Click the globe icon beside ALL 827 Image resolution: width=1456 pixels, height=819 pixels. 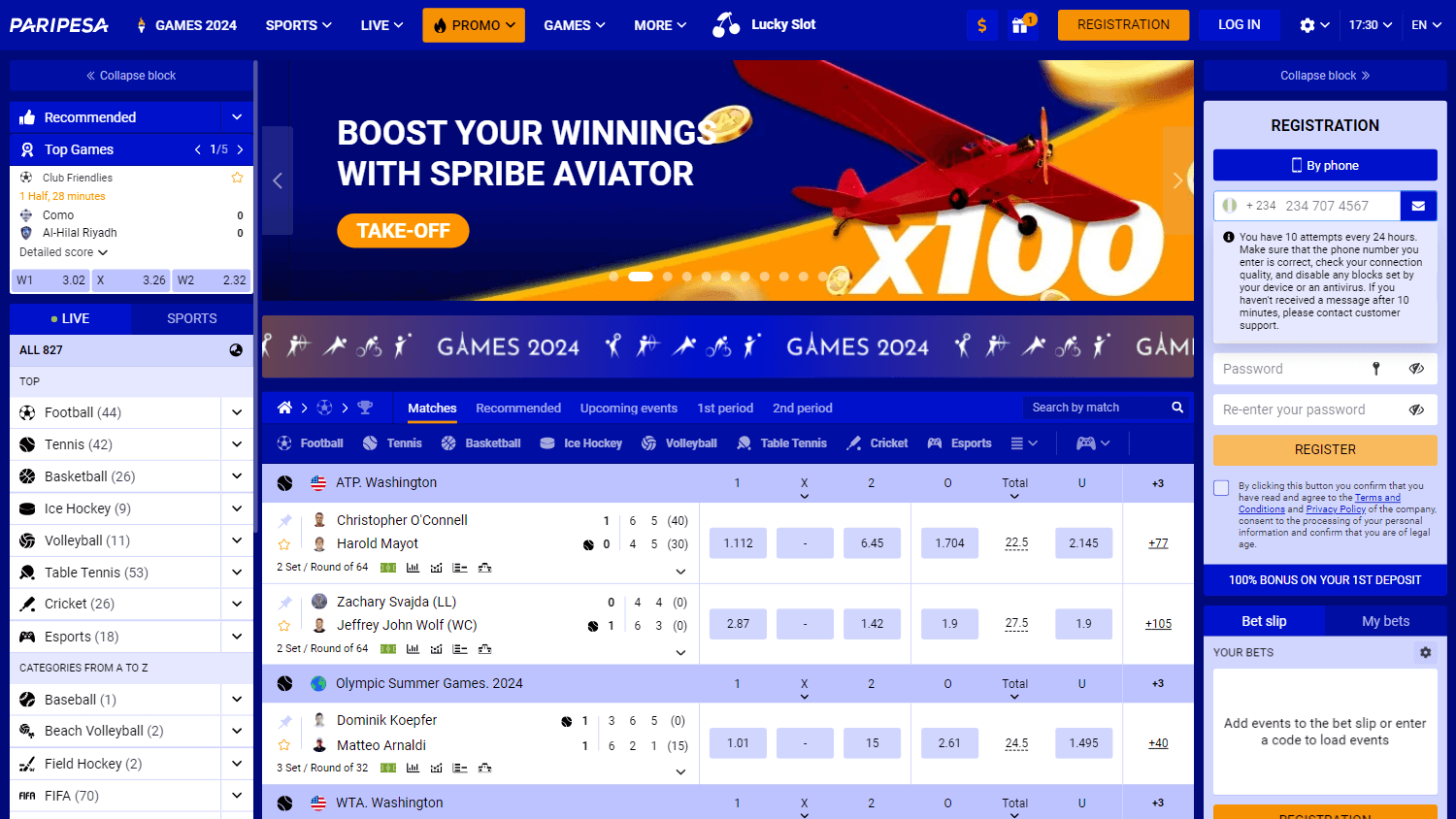click(236, 350)
